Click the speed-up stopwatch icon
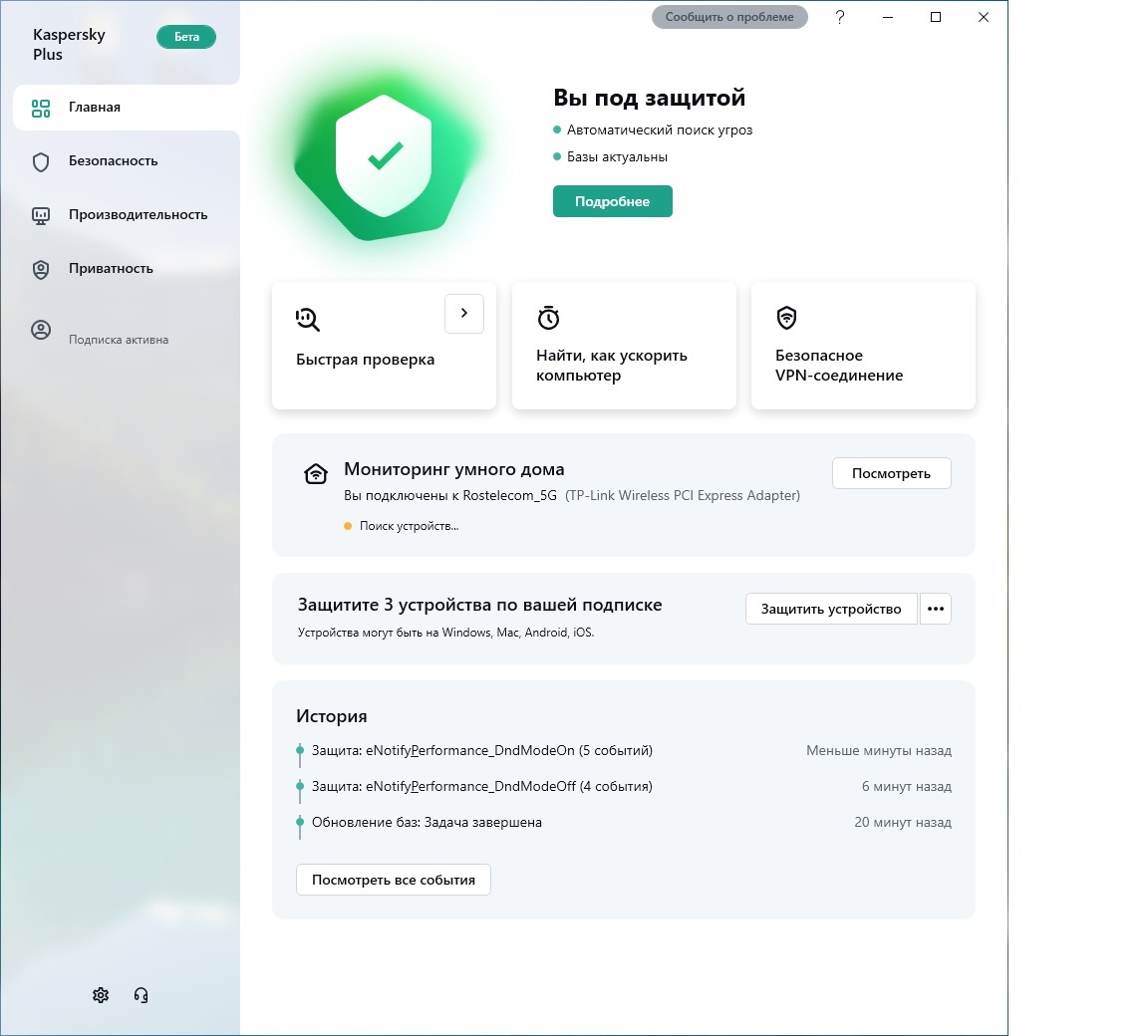Image resolution: width=1148 pixels, height=1036 pixels. pos(548,318)
